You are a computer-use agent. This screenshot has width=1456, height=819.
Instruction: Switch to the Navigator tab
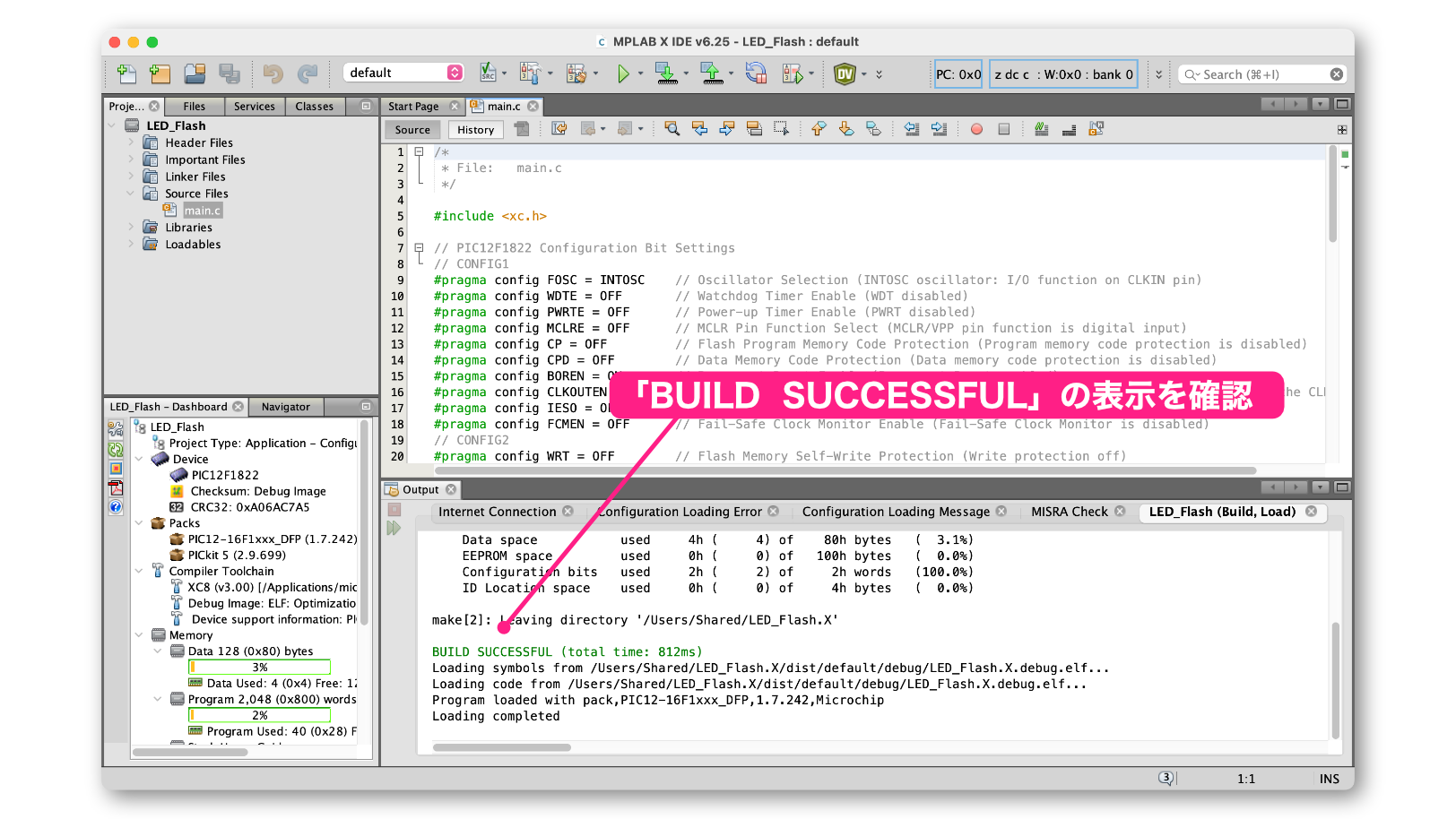[x=286, y=407]
